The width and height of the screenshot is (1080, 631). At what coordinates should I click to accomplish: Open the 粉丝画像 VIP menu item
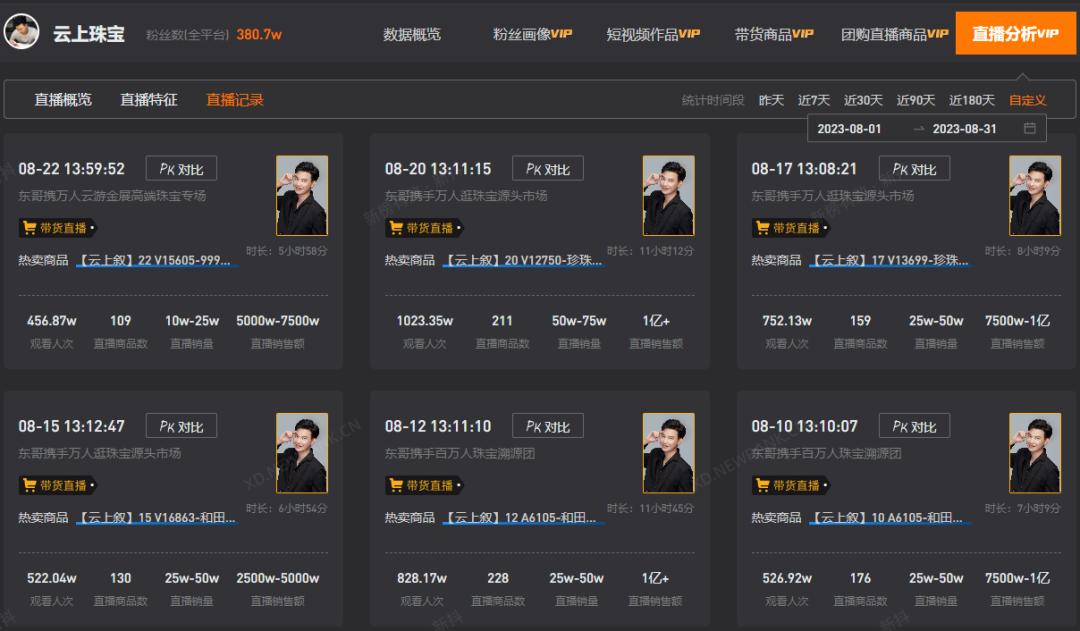[532, 34]
